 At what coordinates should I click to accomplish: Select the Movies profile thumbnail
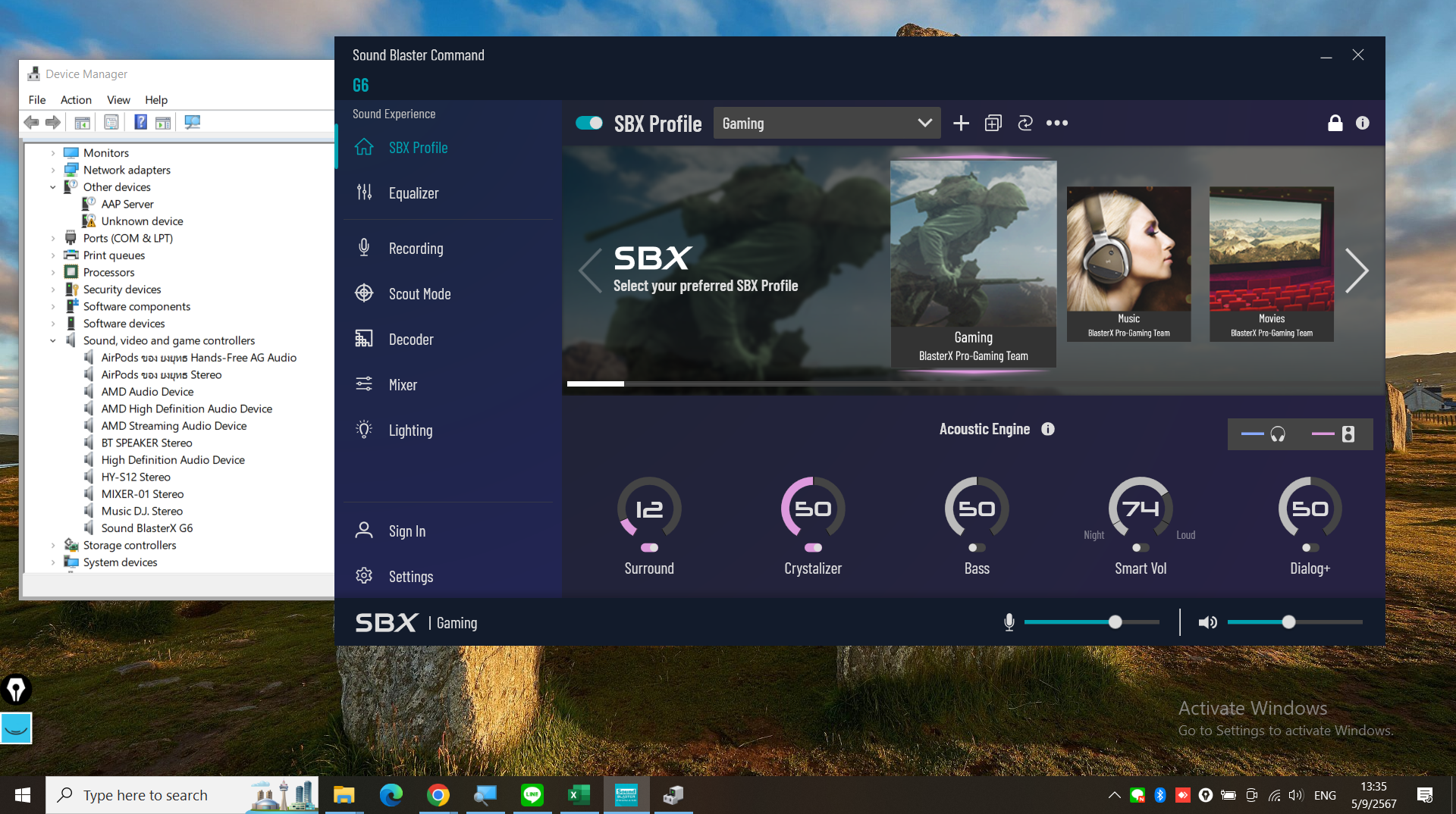pos(1271,264)
